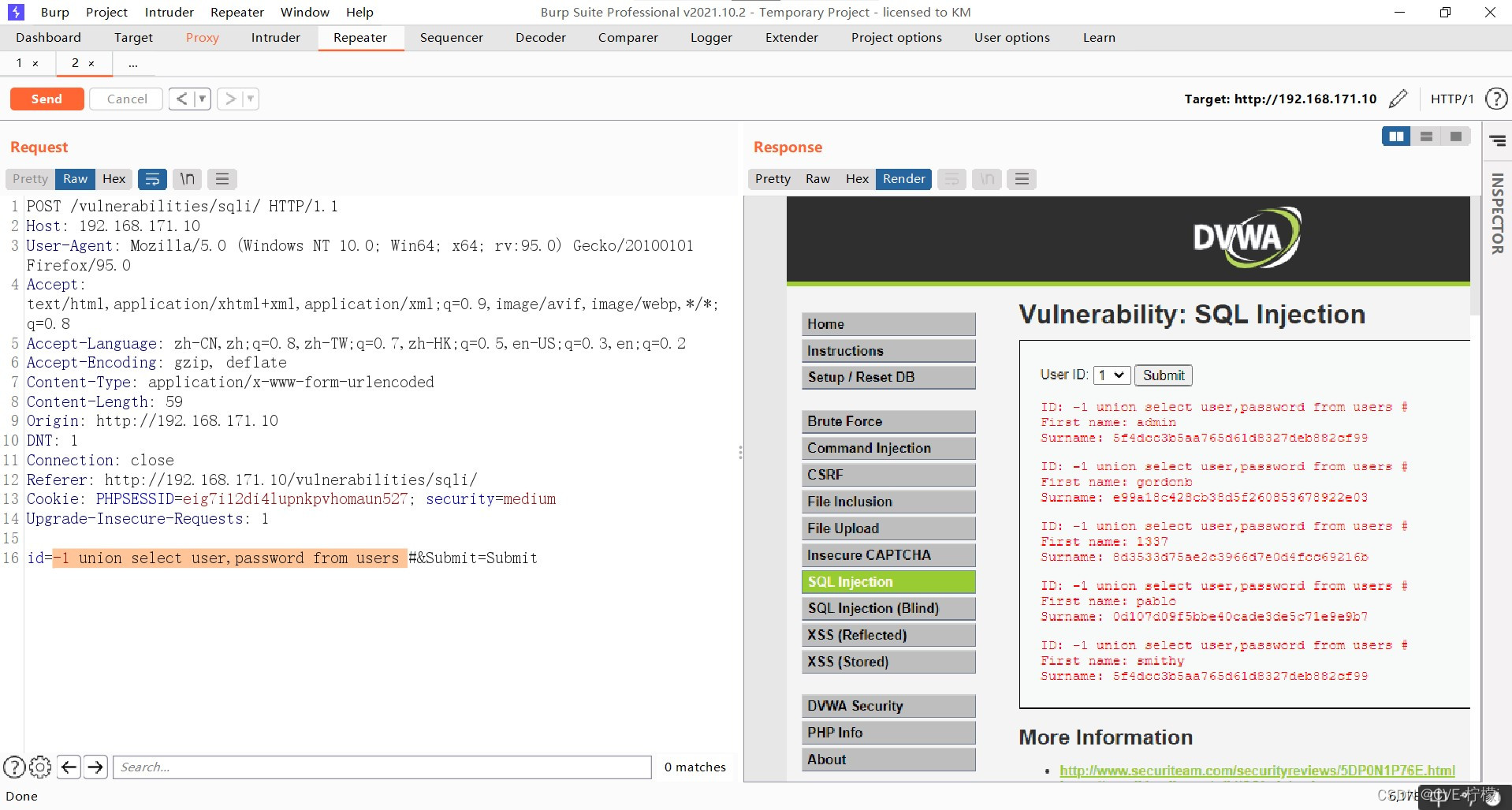Screen dimensions: 1512x810
Task: Click Submit in DVWA form
Action: 1163,375
